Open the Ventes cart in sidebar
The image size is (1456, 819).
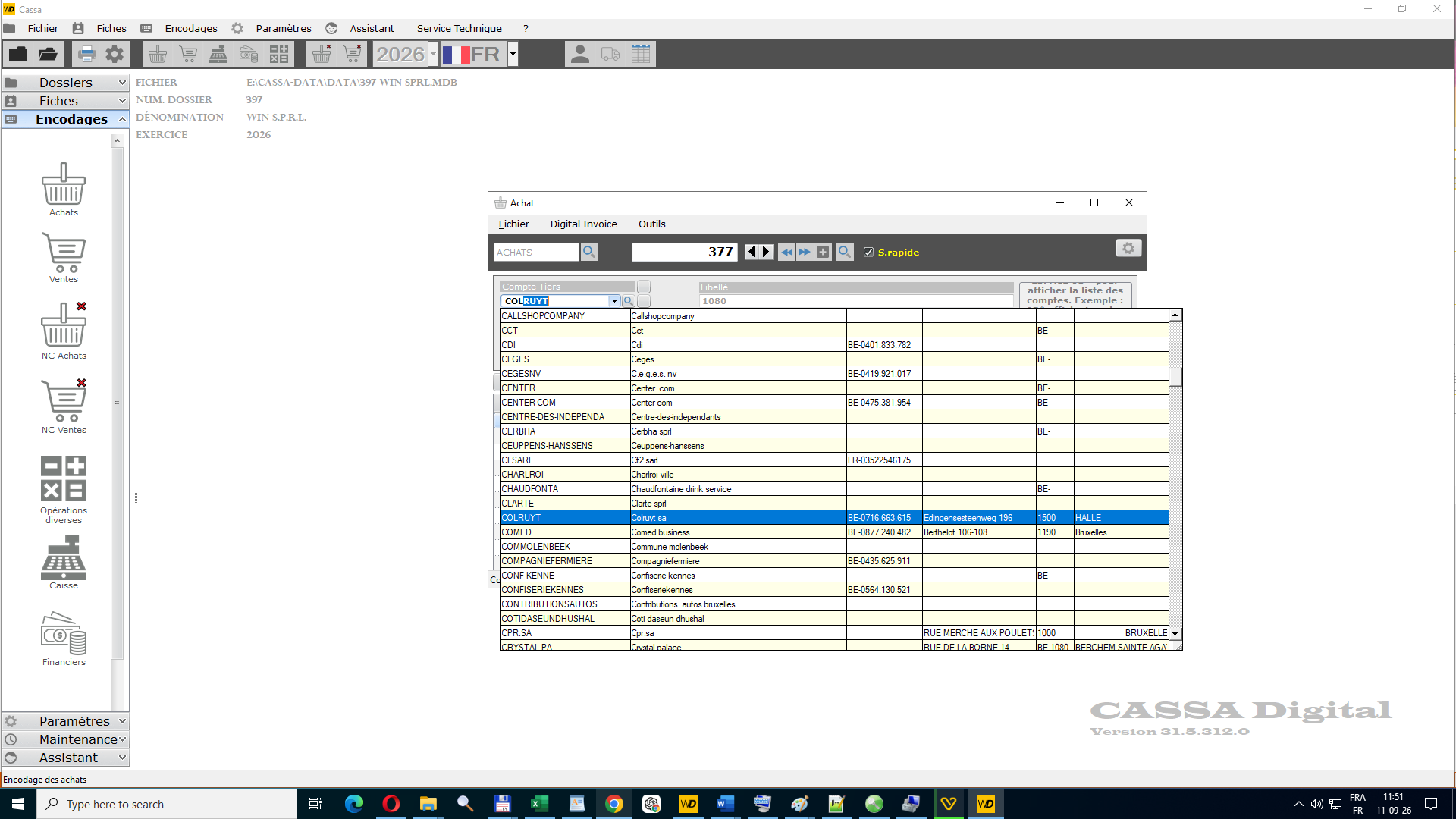tap(64, 258)
